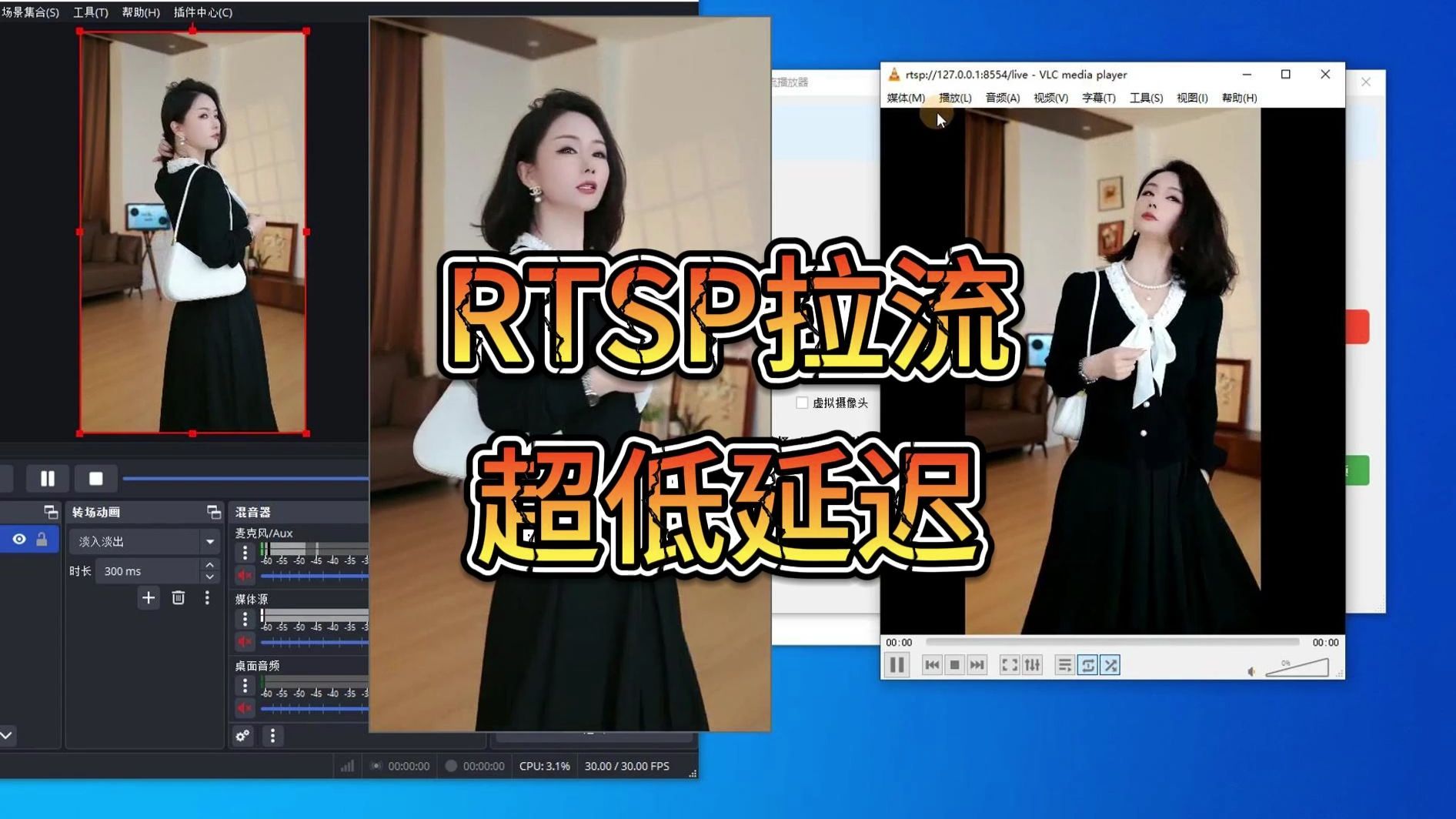
Task: Toggle source lock icon
Action: click(x=42, y=540)
